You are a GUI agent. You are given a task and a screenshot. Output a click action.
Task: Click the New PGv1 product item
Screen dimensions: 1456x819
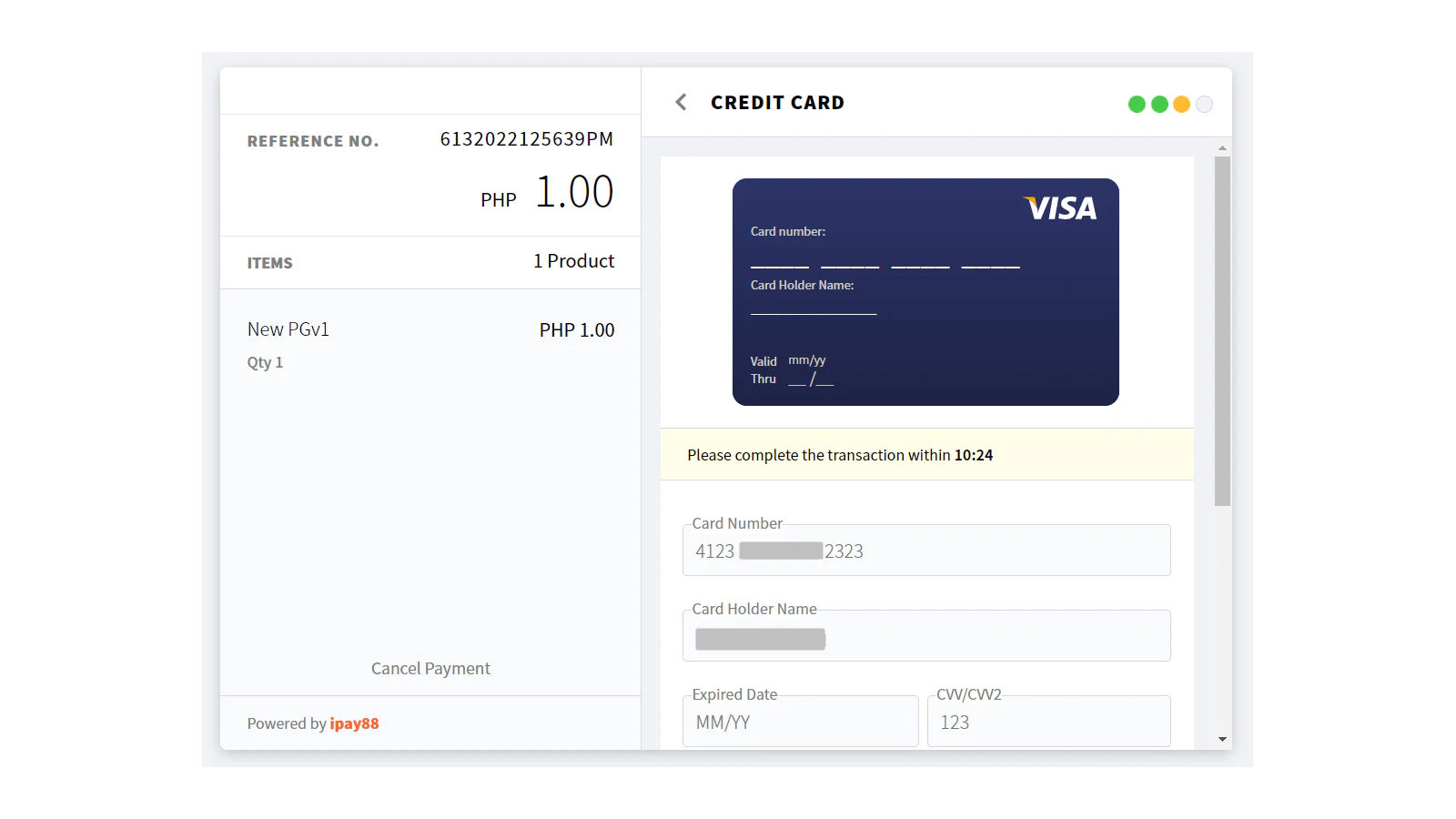pos(430,344)
